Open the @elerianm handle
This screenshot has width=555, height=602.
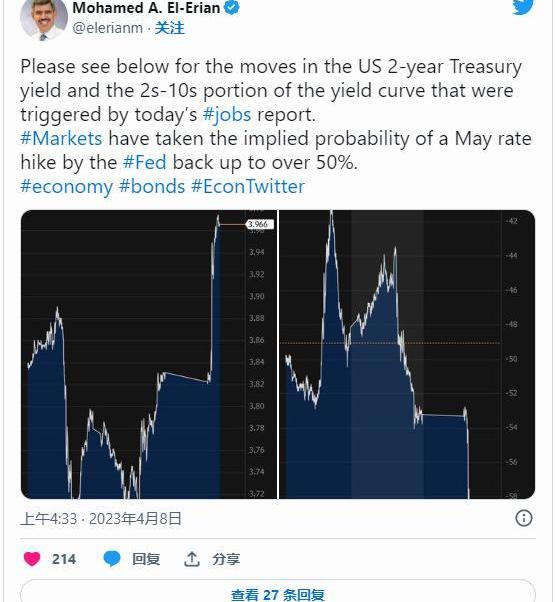click(107, 28)
